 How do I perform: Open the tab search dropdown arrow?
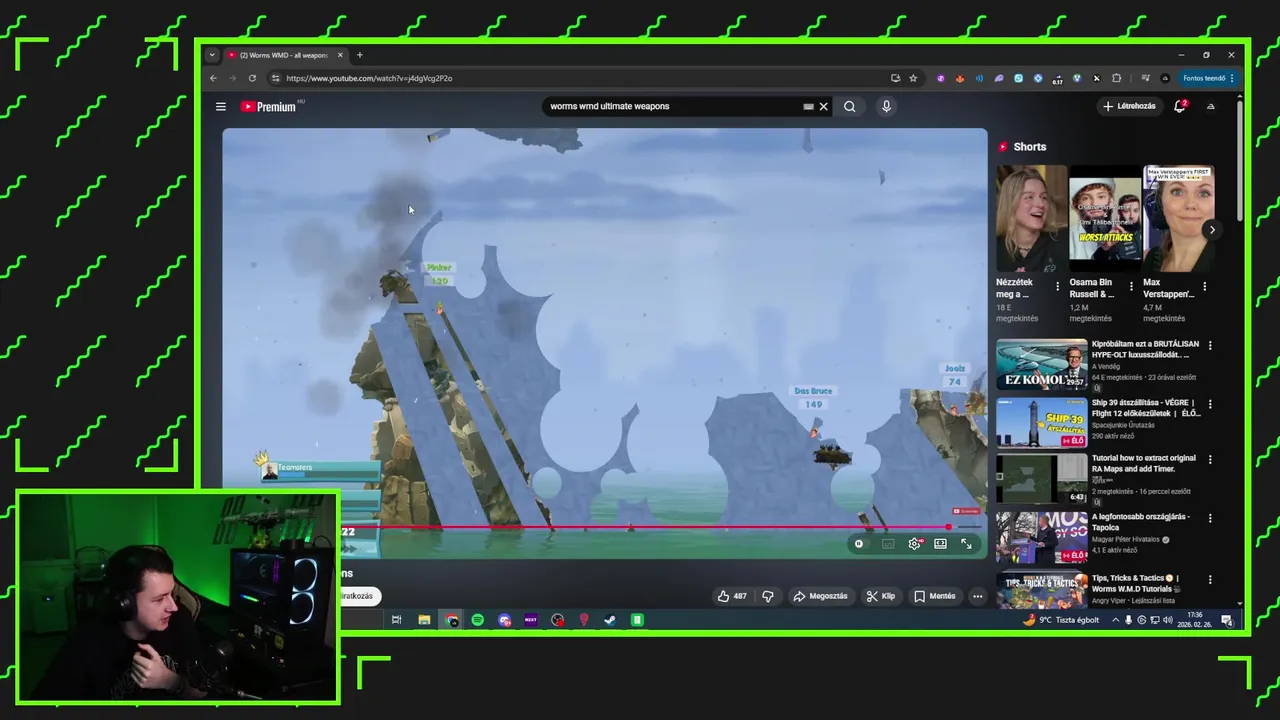click(211, 55)
